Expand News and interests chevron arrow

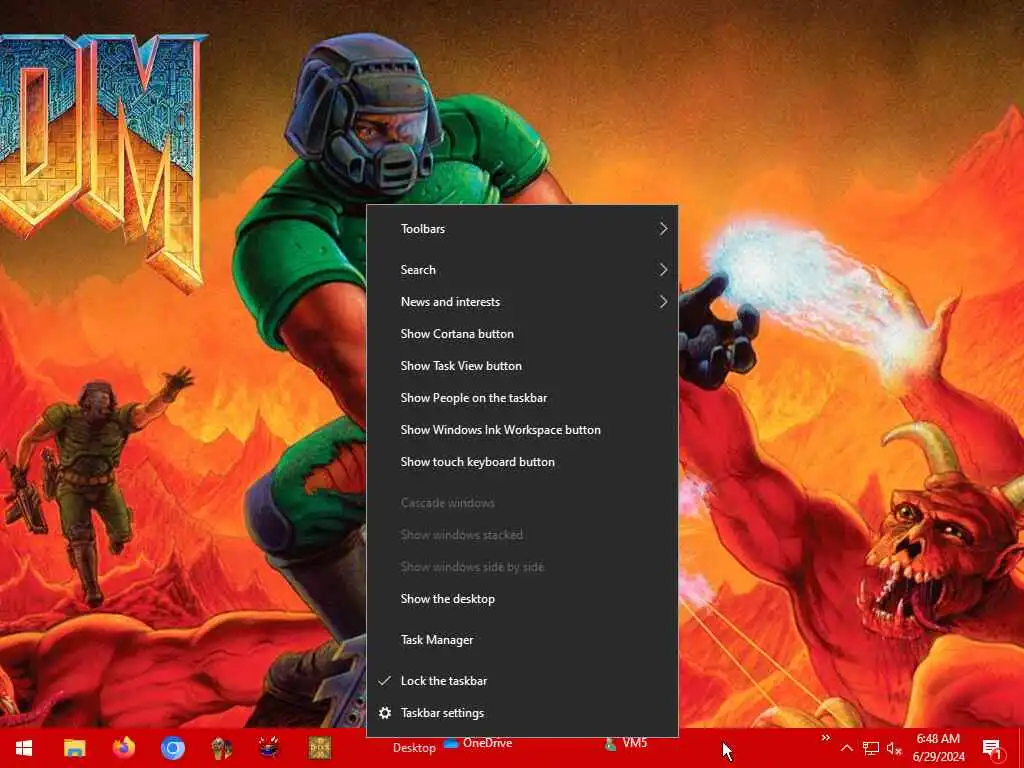pyautogui.click(x=663, y=302)
